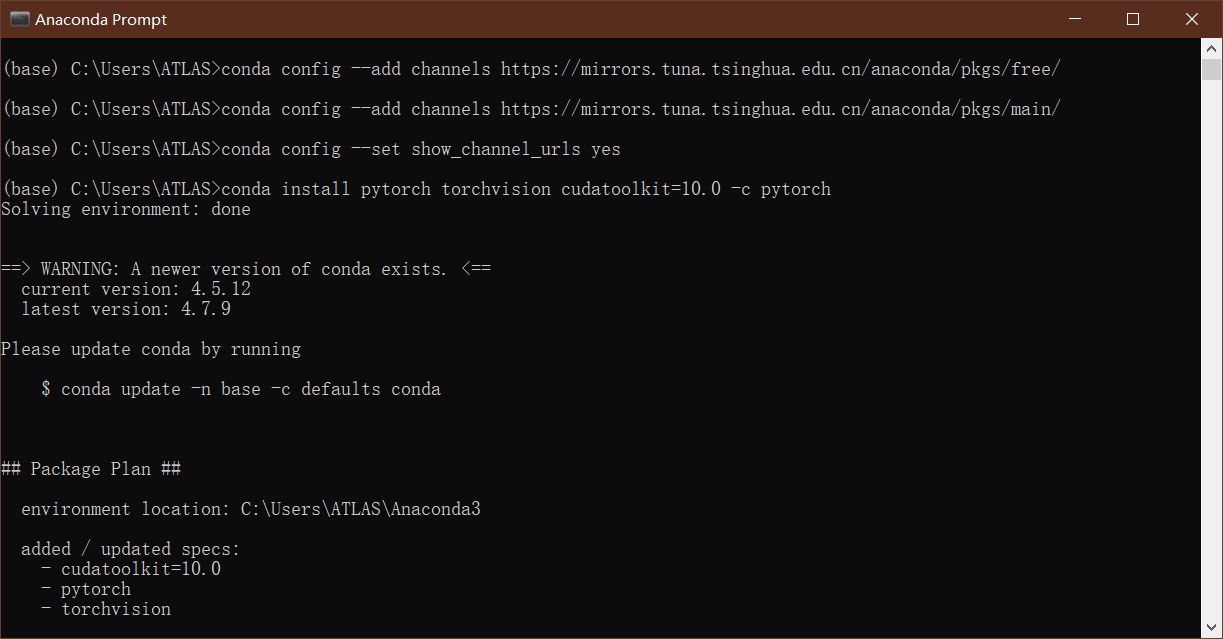This screenshot has height=639, width=1223.
Task: Click the conda install pytorch command line
Action: click(x=525, y=189)
